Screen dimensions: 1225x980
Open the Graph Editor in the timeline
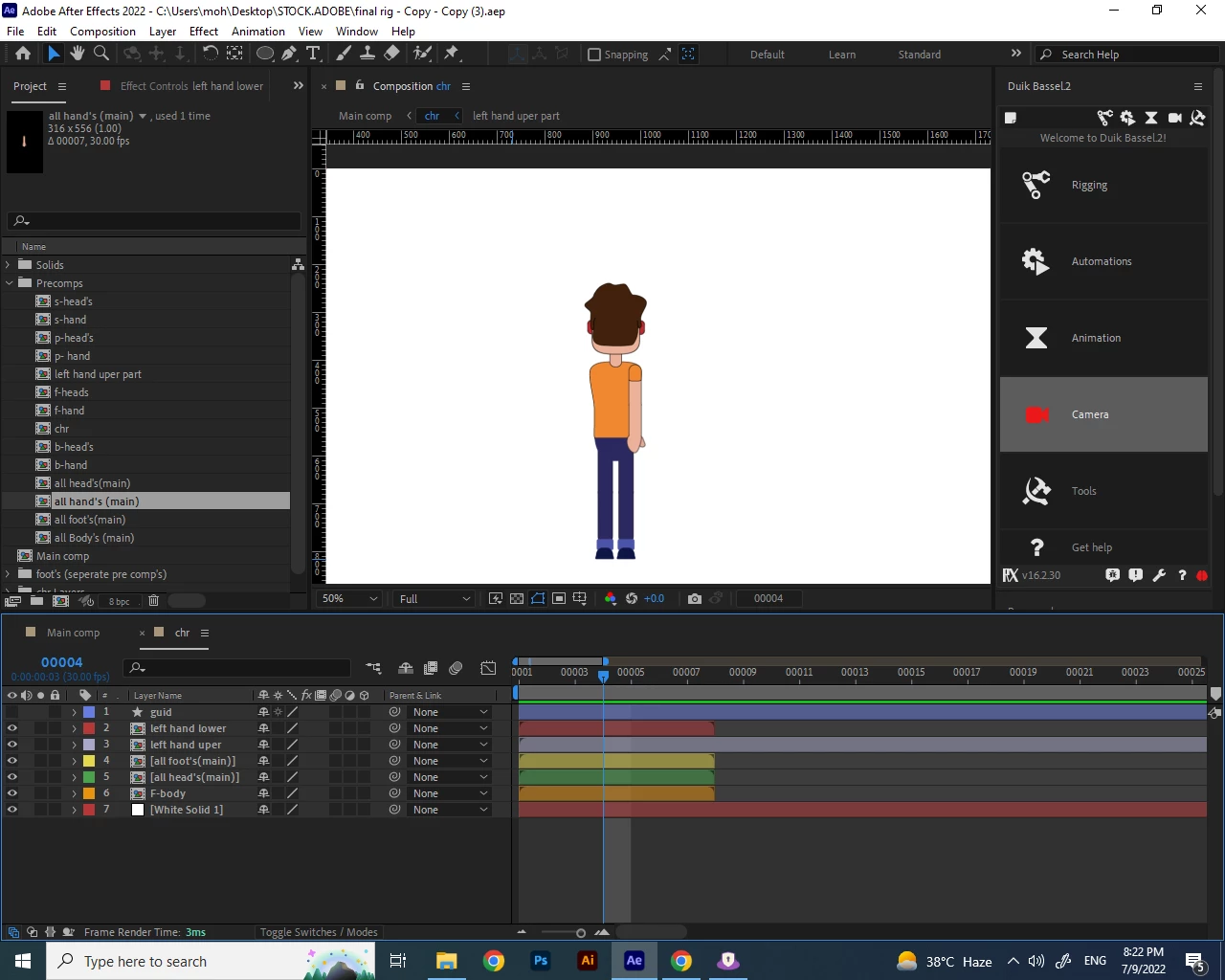pyautogui.click(x=488, y=668)
